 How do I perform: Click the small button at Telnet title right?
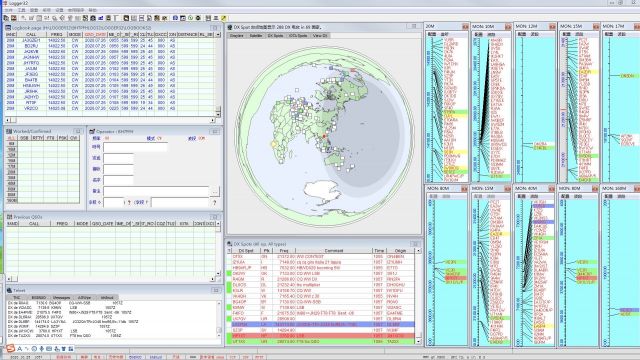216,290
